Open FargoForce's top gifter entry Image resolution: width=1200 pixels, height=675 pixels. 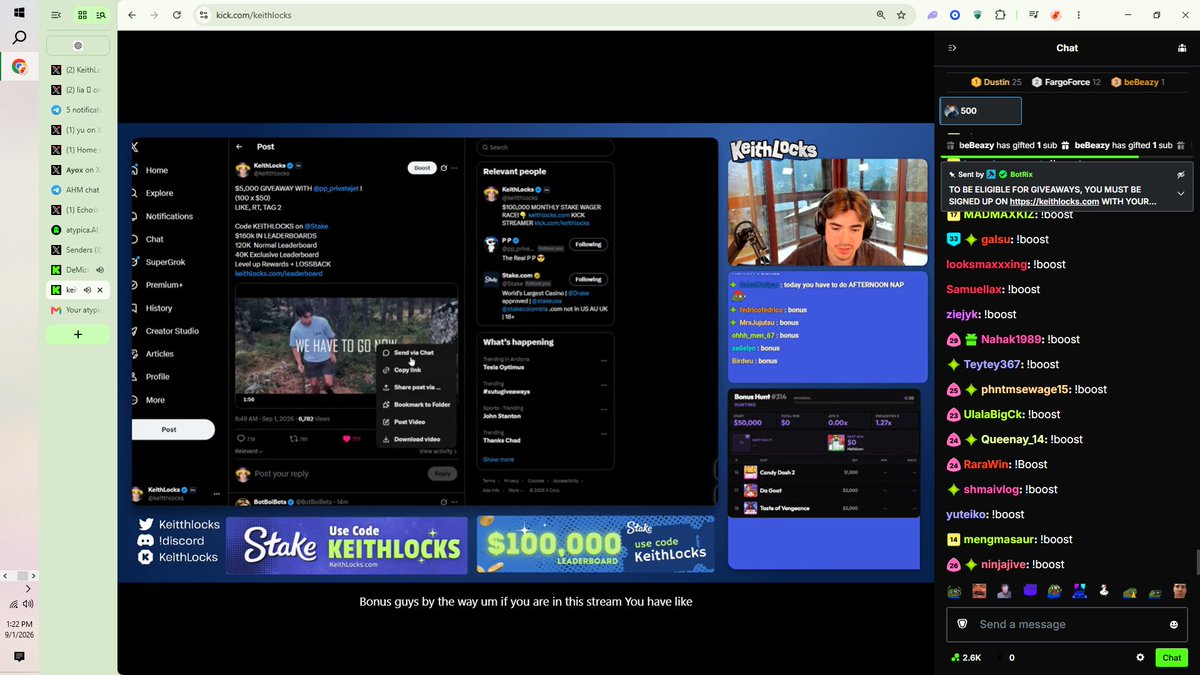pos(1066,82)
